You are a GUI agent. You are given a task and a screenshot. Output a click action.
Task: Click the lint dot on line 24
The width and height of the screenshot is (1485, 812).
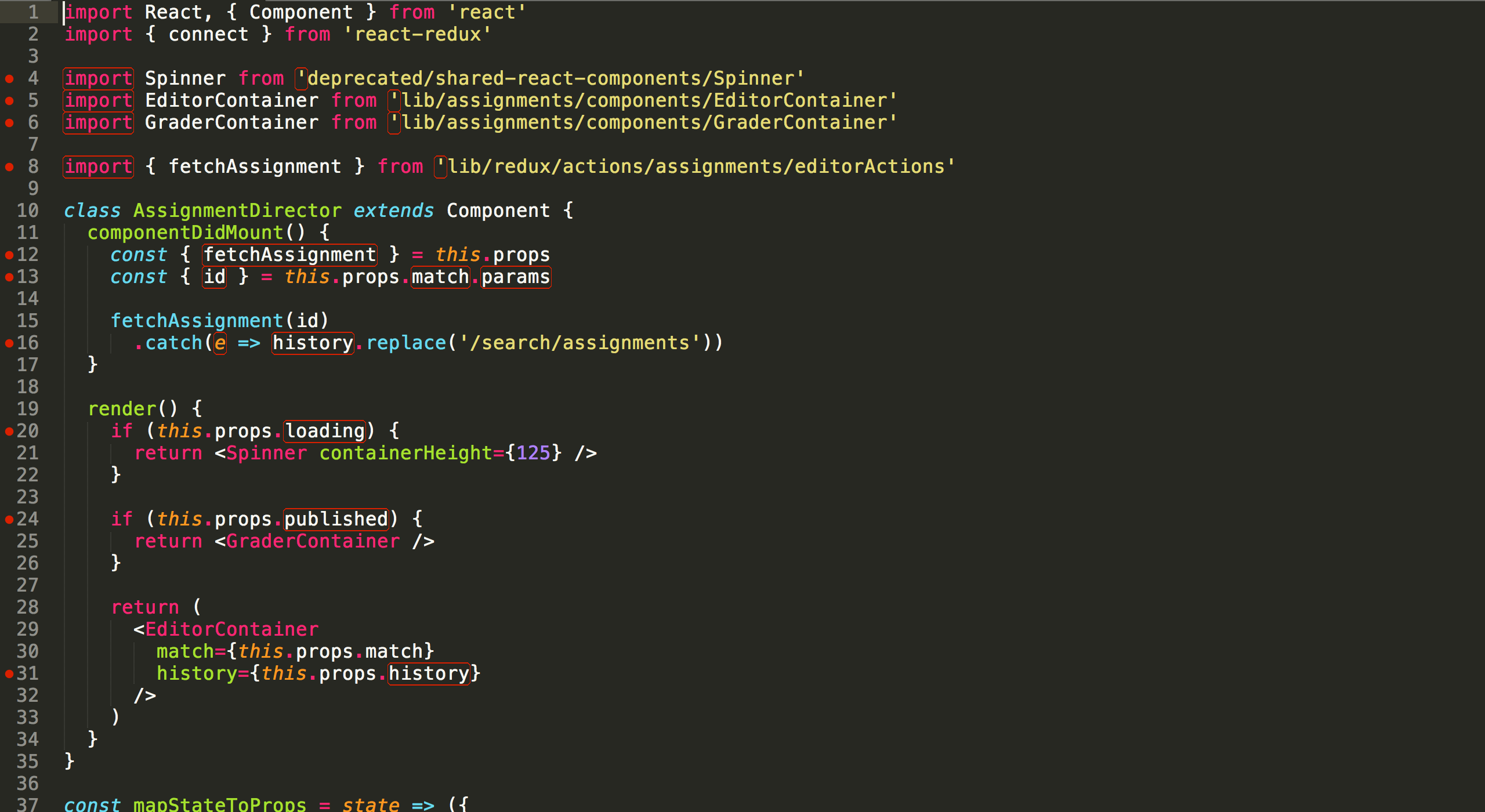pyautogui.click(x=9, y=520)
